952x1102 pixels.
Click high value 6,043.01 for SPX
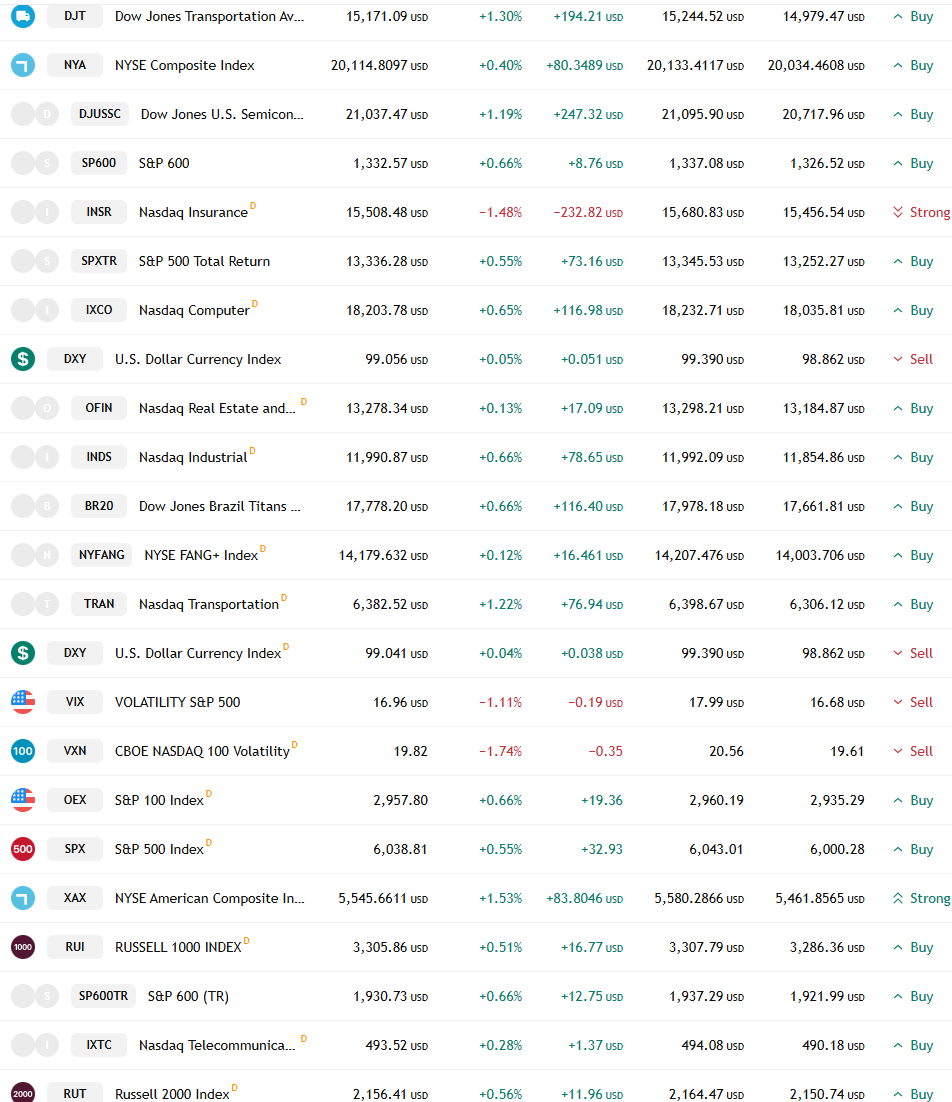(x=716, y=849)
